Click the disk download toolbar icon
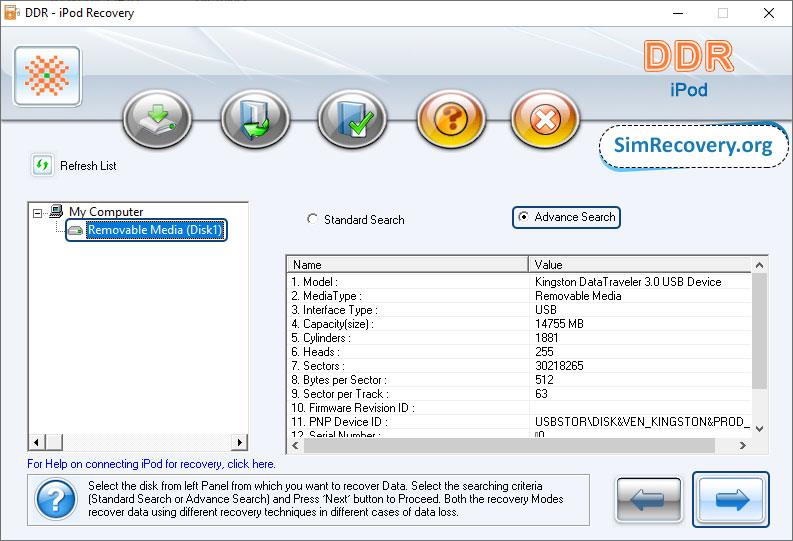This screenshot has width=793, height=541. tap(157, 119)
